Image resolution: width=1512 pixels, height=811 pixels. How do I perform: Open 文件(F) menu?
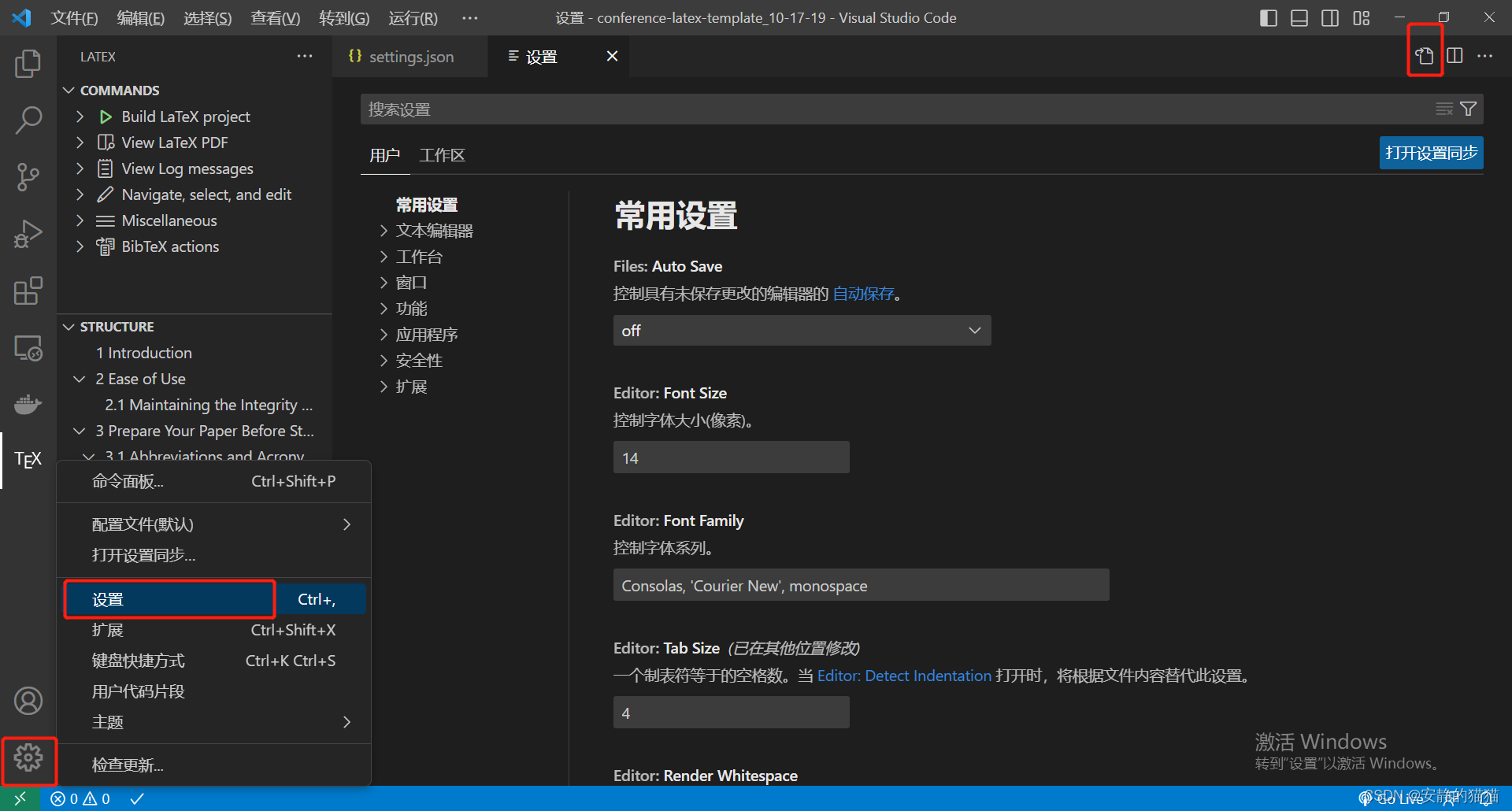pyautogui.click(x=74, y=18)
